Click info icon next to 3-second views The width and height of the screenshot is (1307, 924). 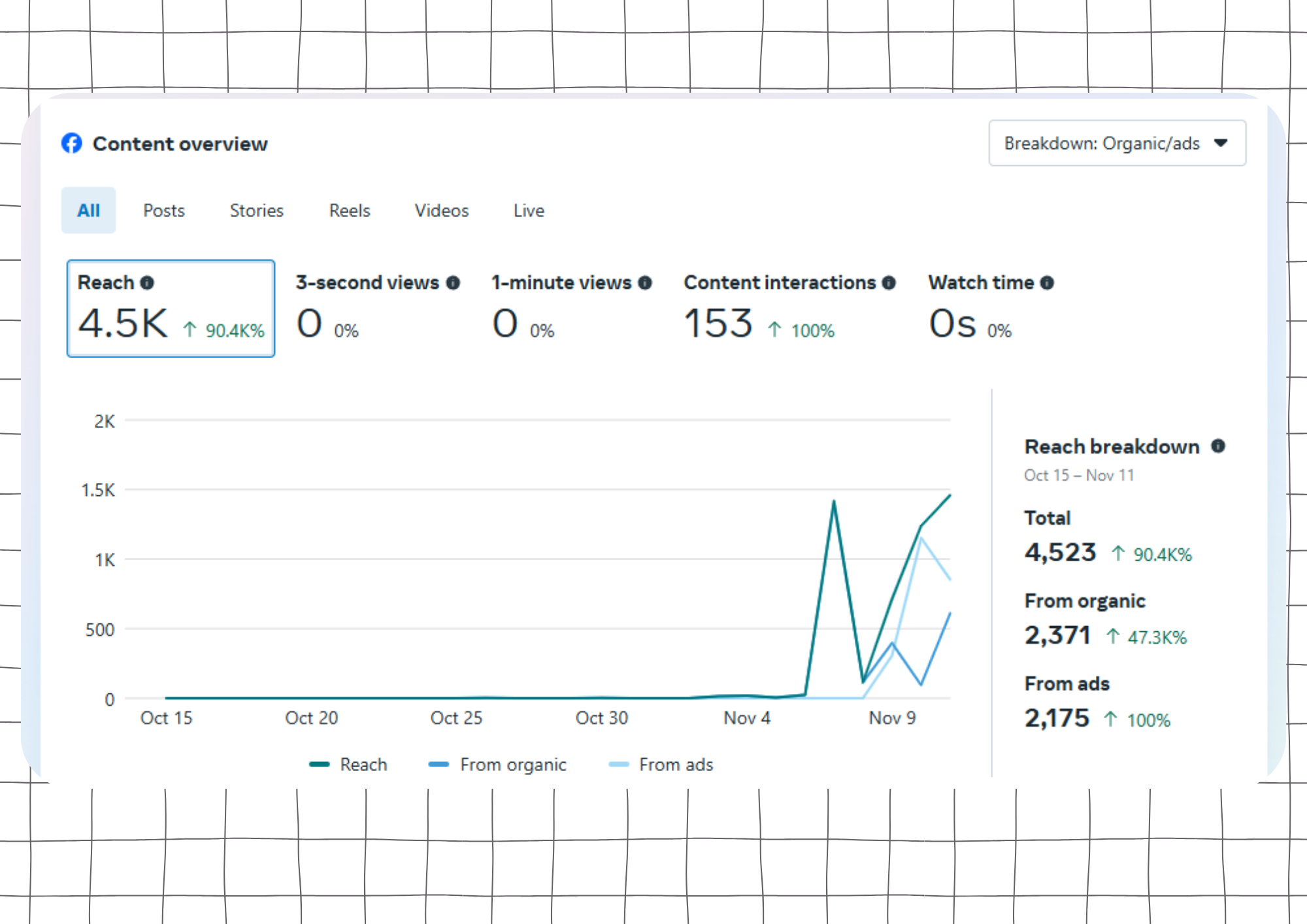click(453, 282)
